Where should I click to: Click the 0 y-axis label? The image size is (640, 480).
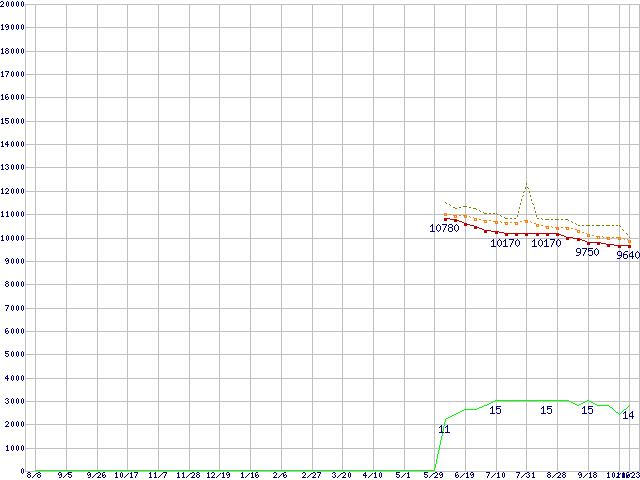point(22,470)
